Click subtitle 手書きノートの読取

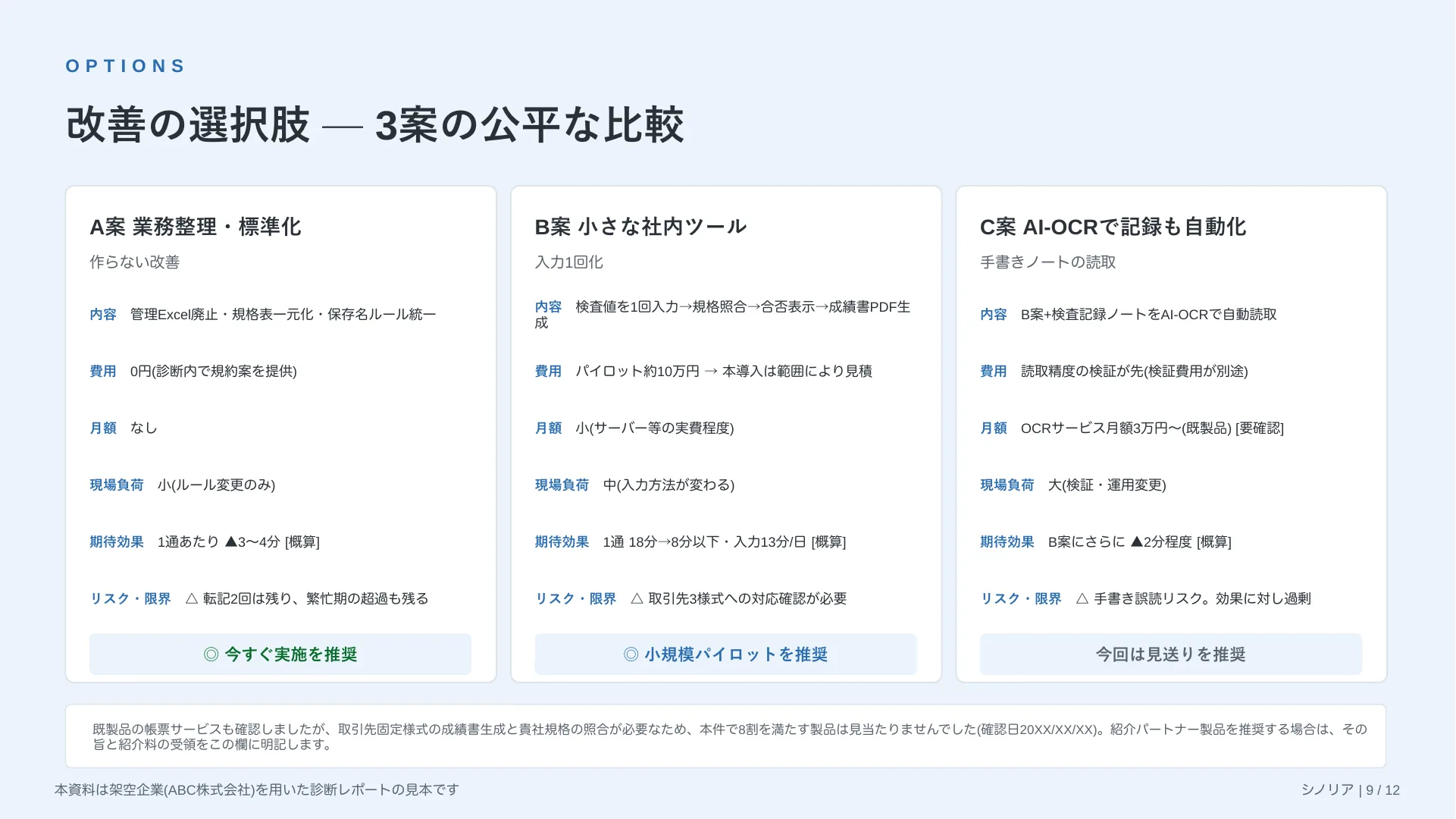point(1047,262)
